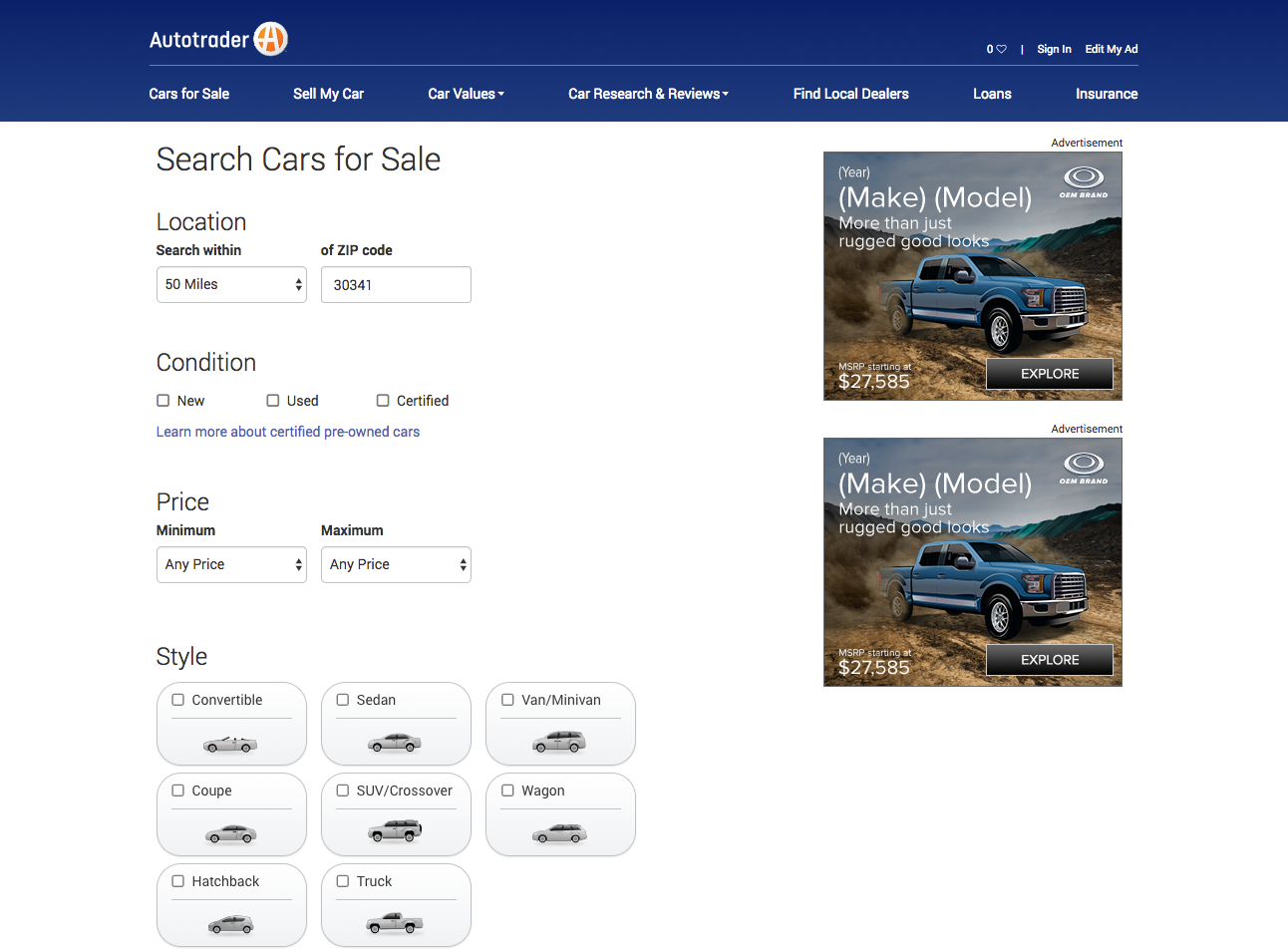Click Edit My Ad link
This screenshot has height=949, width=1288.
[1112, 49]
